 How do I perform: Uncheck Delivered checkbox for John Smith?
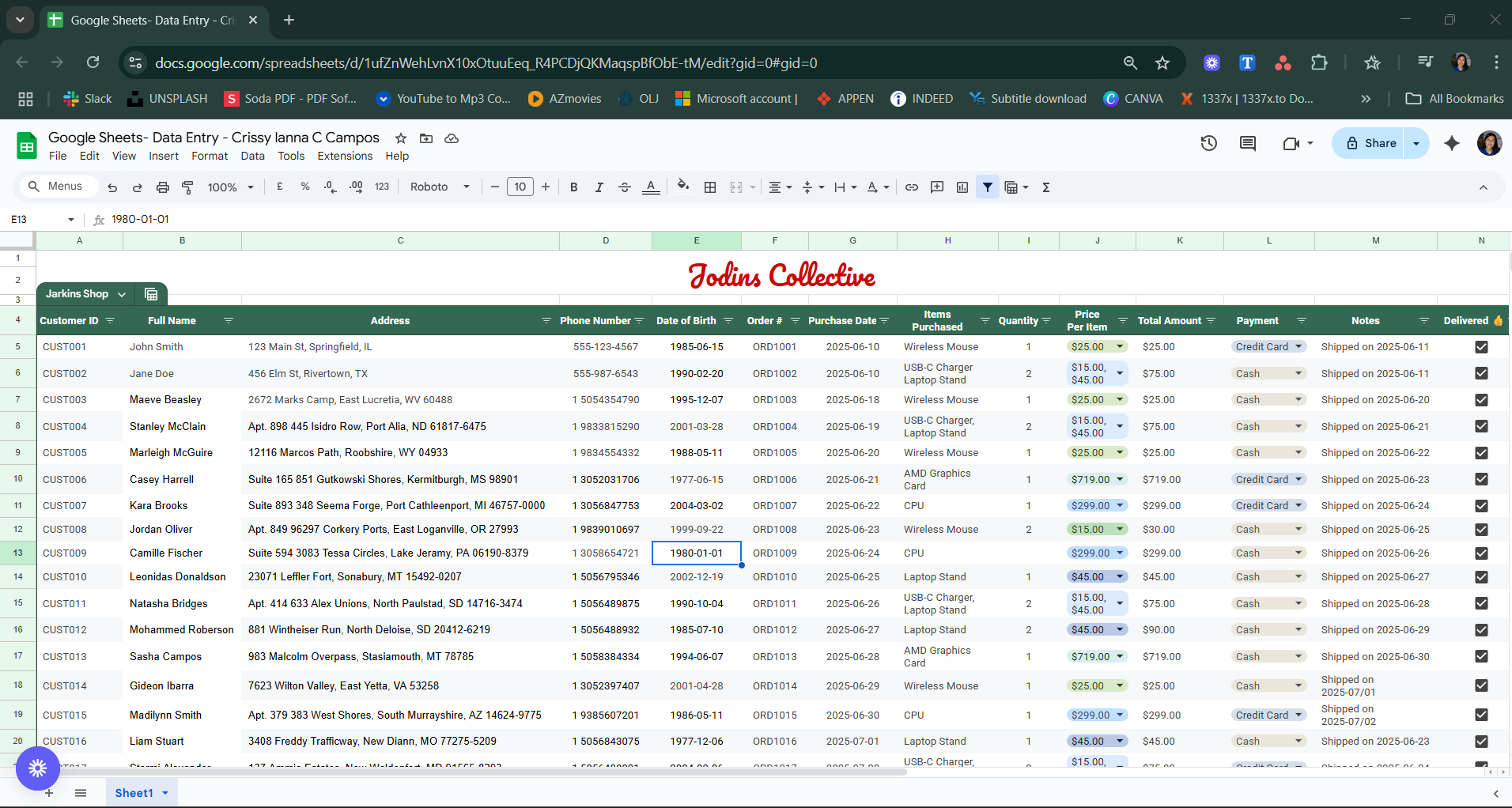pyautogui.click(x=1481, y=347)
